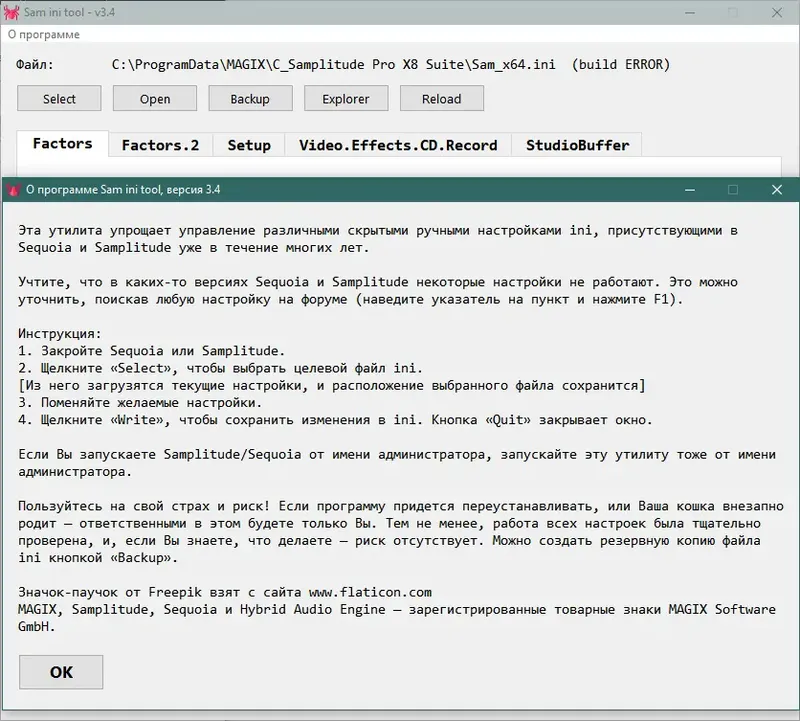The width and height of the screenshot is (800, 721).
Task: Minimize the About dialog window
Action: pos(690,190)
